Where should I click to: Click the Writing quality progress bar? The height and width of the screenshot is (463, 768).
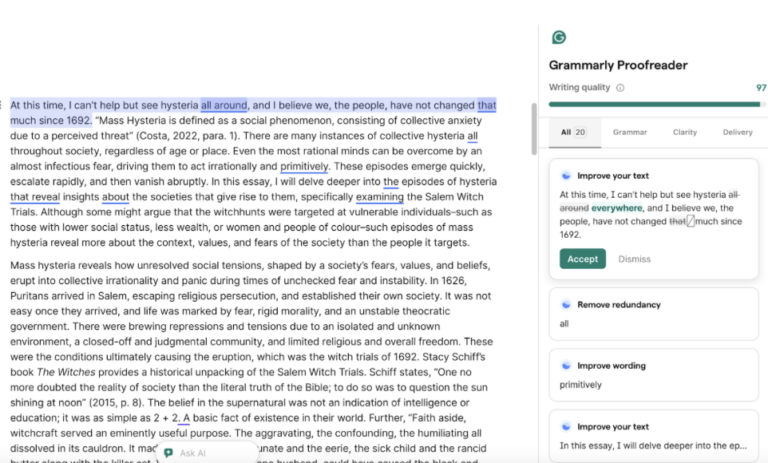(657, 104)
